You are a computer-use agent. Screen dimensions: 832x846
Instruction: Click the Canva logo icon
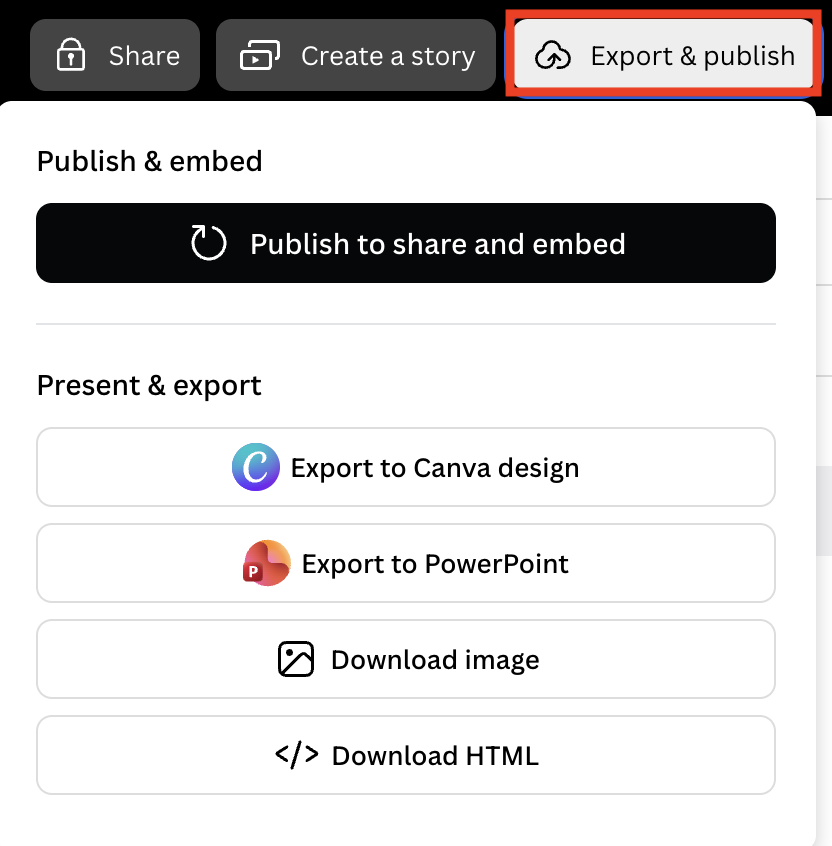(x=256, y=467)
